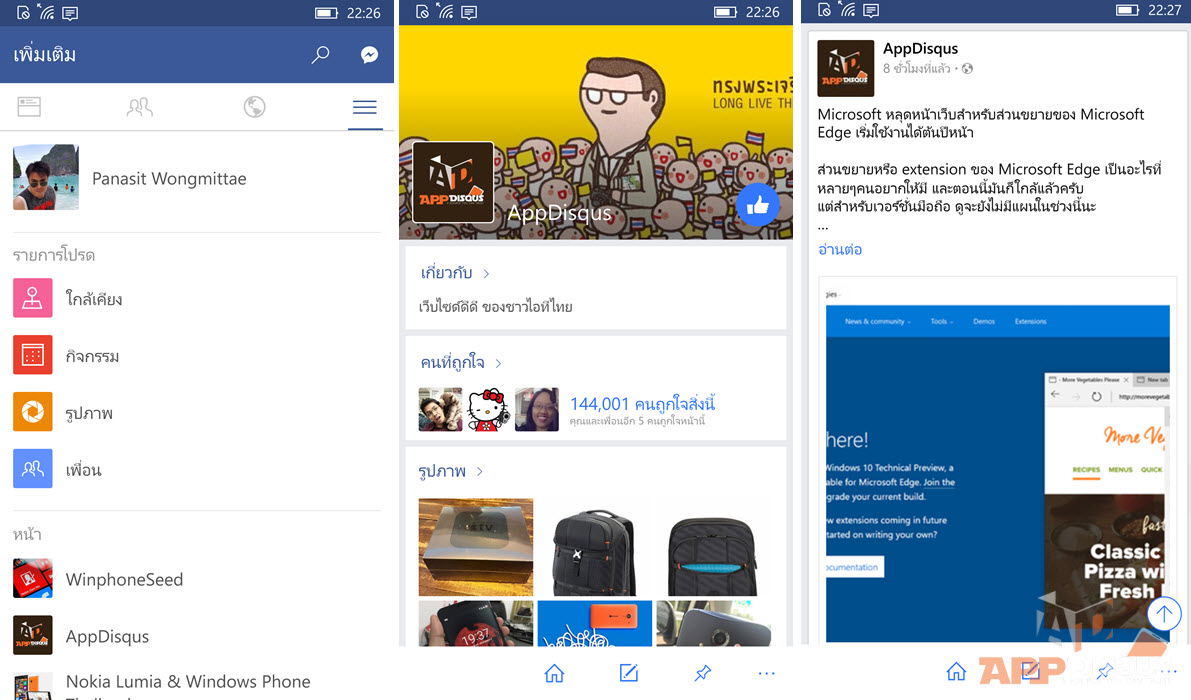Tap Home icon in middle screen bar

coord(554,673)
